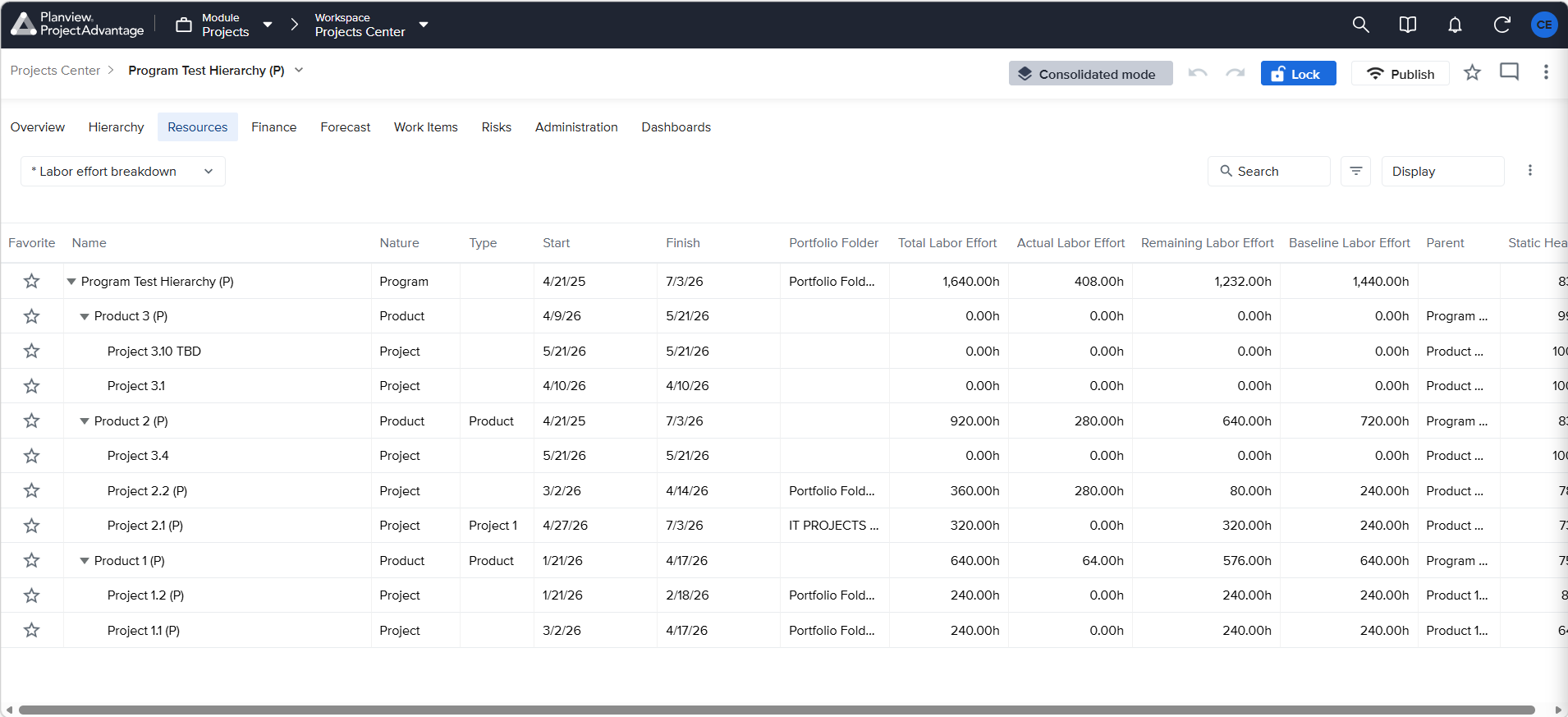This screenshot has height=717, width=1568.
Task: Open the filter icon beside Search
Action: (1355, 171)
